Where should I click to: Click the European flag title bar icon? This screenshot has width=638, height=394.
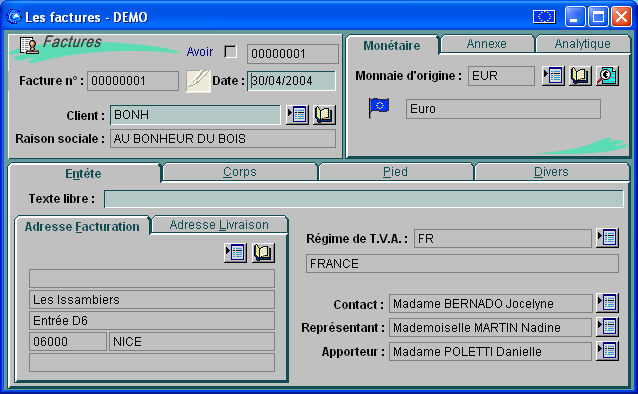(x=544, y=17)
